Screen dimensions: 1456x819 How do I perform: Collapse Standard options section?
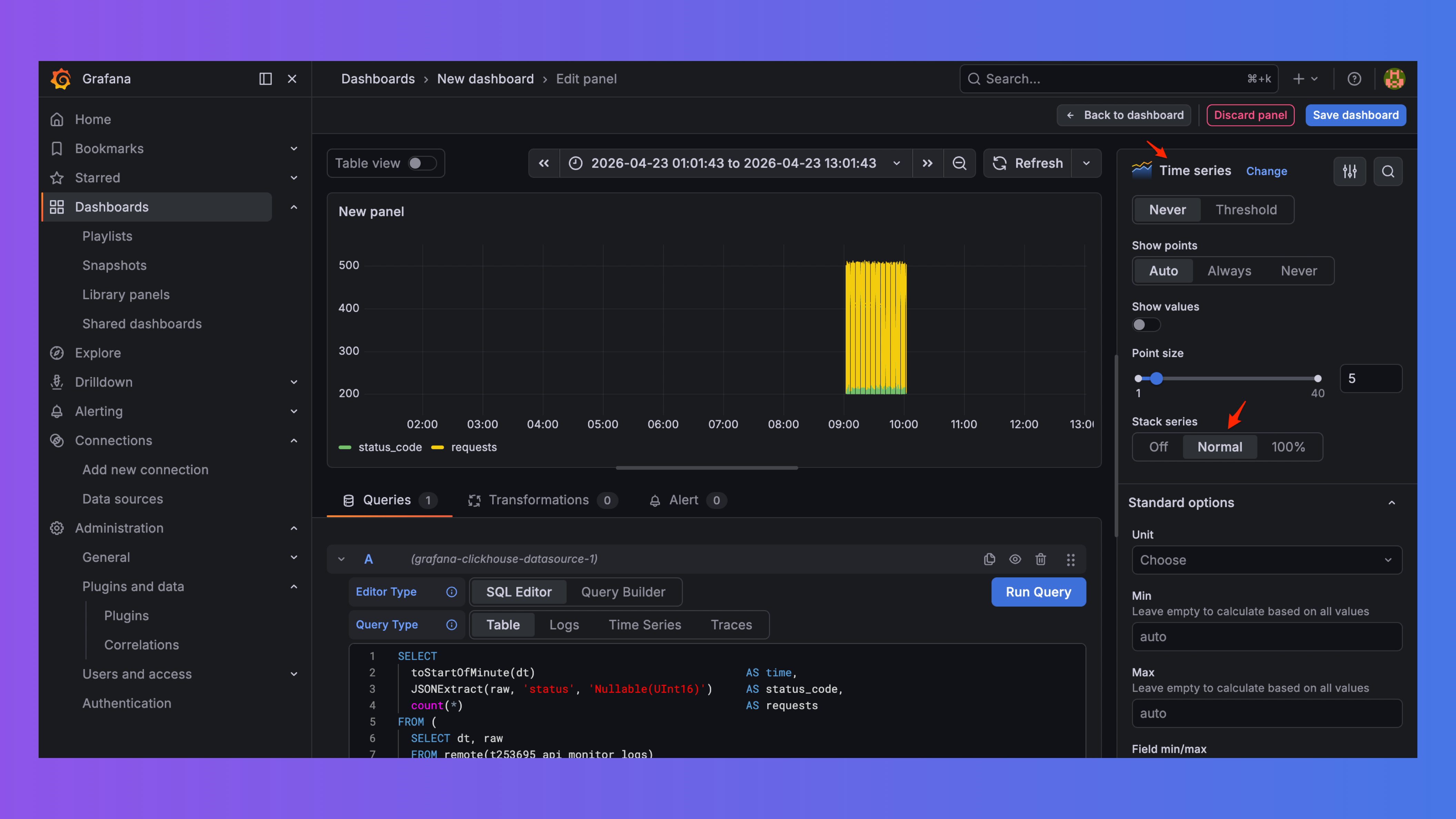pos(1392,503)
